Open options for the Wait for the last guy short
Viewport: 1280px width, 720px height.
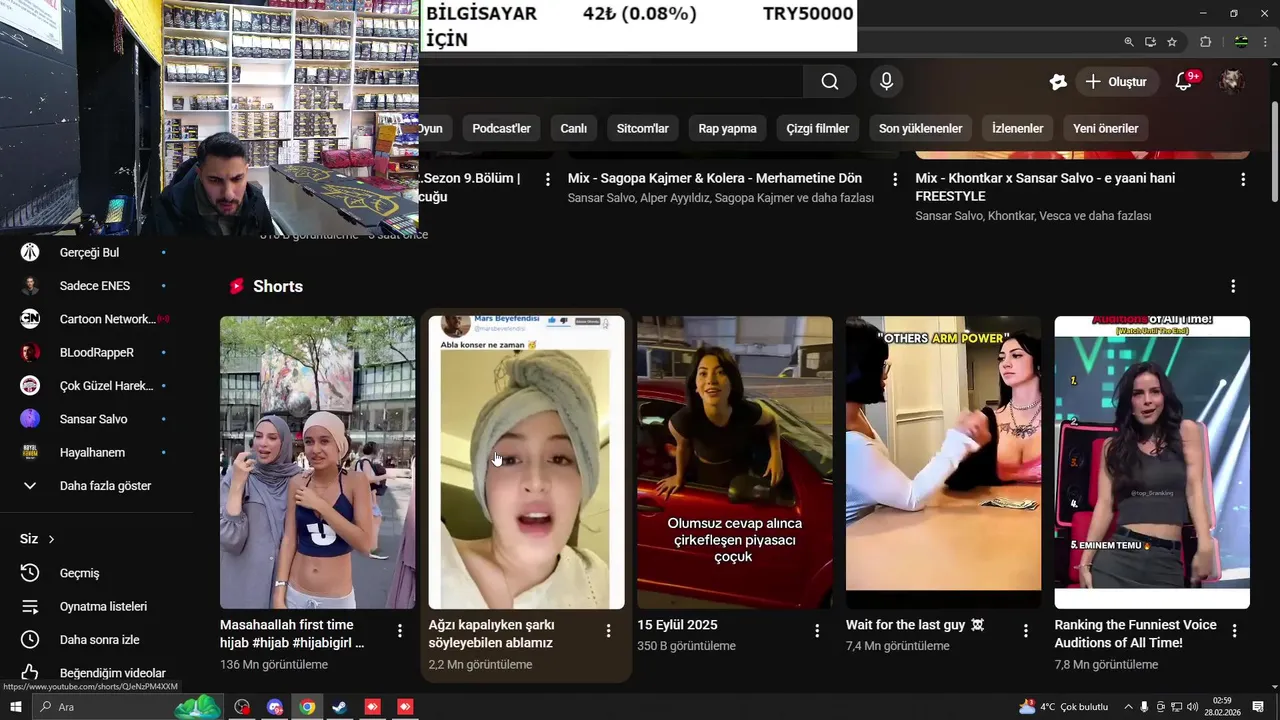[x=1025, y=631]
